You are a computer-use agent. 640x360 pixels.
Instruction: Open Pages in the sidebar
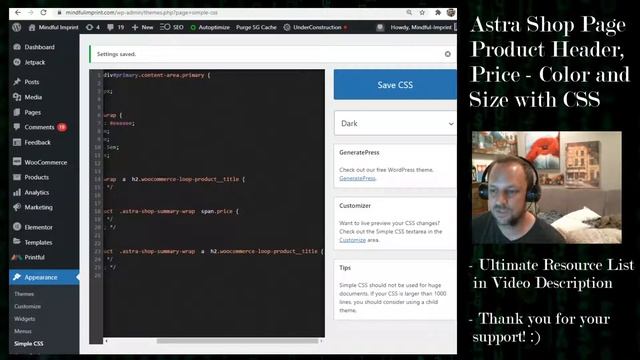point(33,112)
